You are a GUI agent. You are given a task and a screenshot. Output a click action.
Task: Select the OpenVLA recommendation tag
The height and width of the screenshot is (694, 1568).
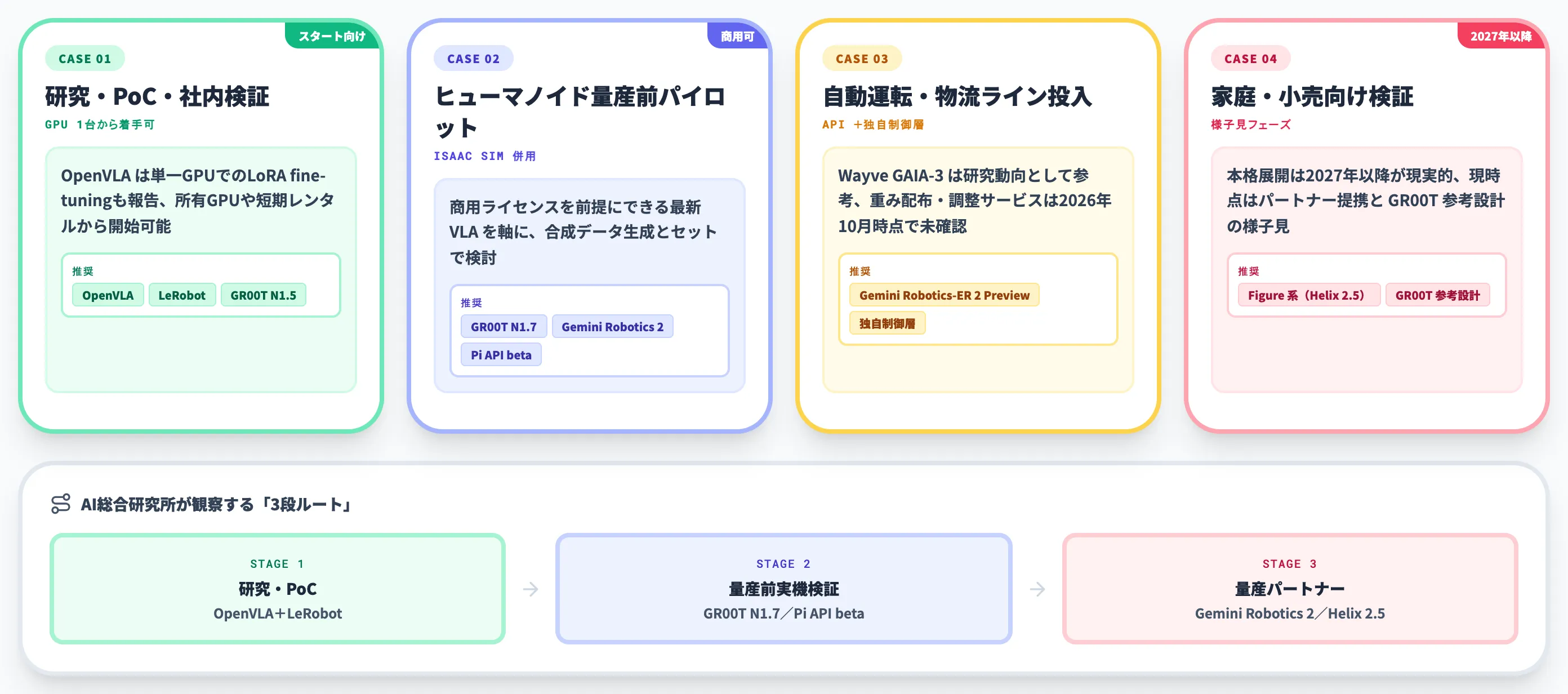(108, 295)
